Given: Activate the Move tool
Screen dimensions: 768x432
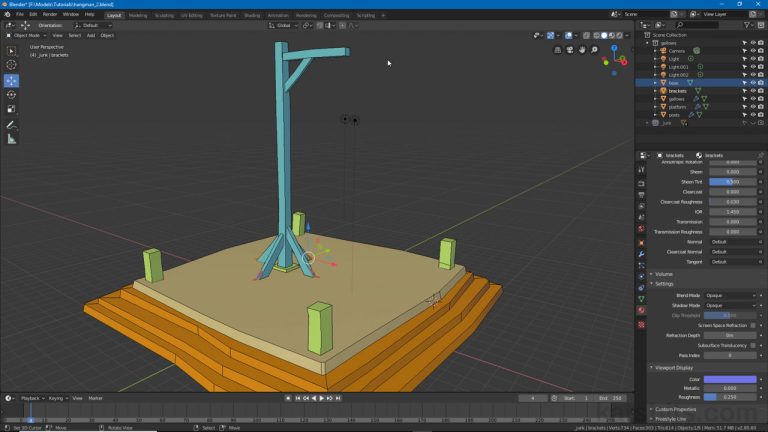Looking at the screenshot, I should (x=12, y=81).
